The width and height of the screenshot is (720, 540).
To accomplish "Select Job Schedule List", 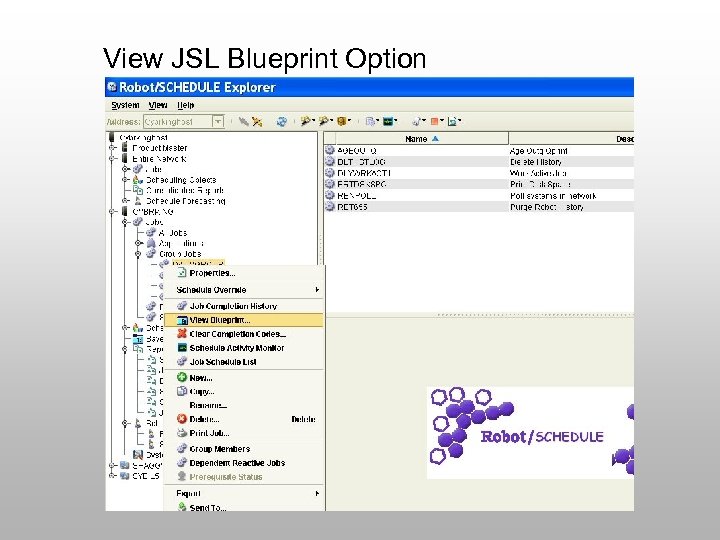I will coord(244,362).
